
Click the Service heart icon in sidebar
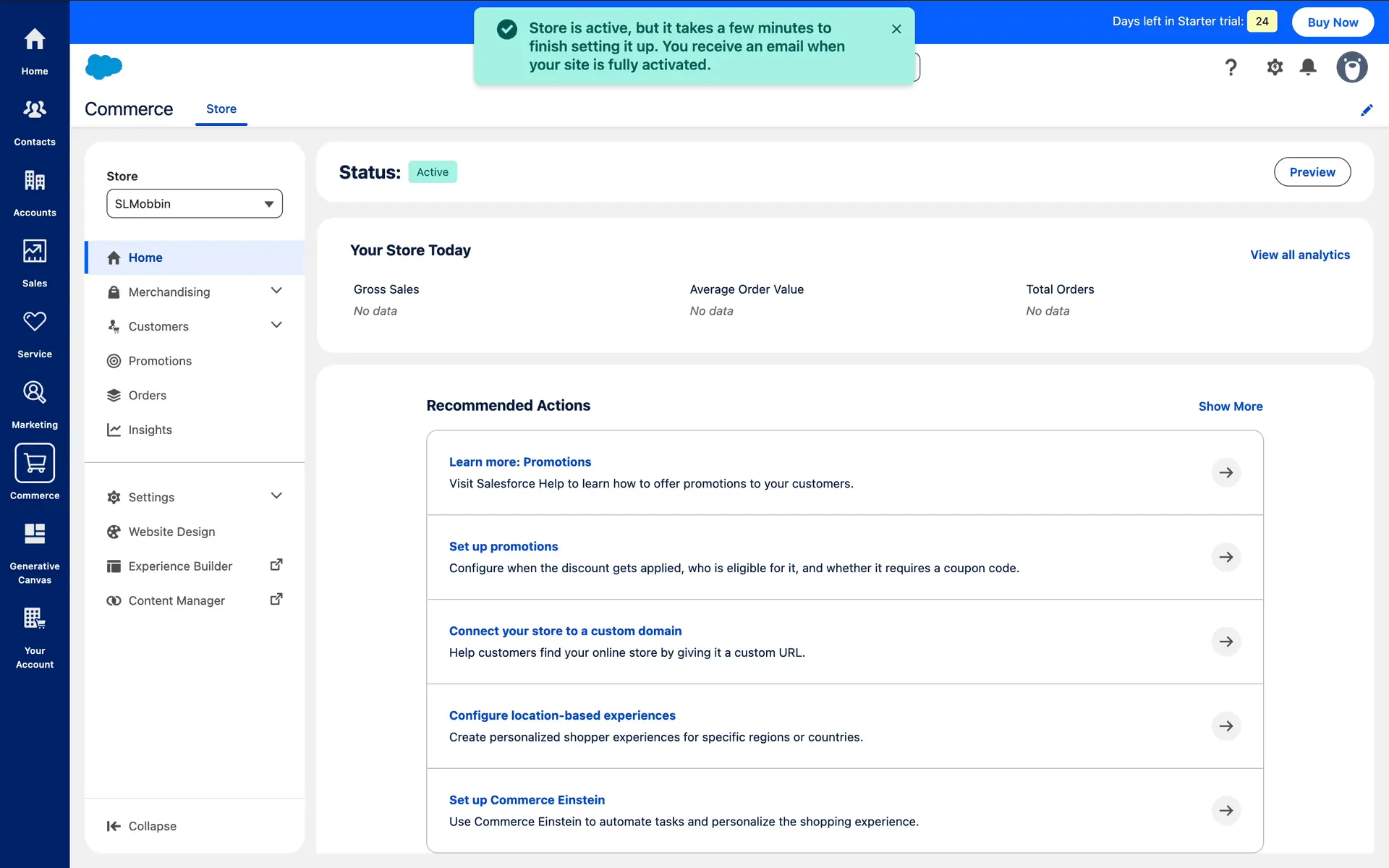(x=35, y=322)
